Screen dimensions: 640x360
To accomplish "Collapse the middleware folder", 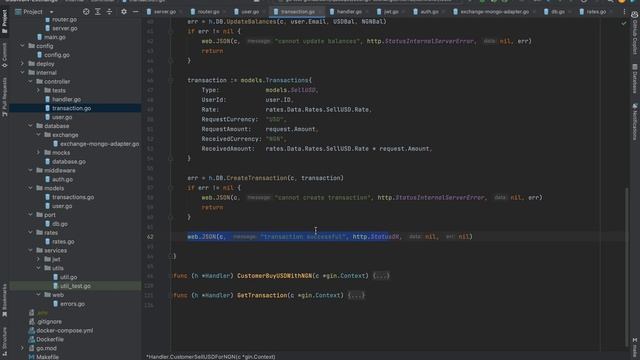I will [31, 170].
